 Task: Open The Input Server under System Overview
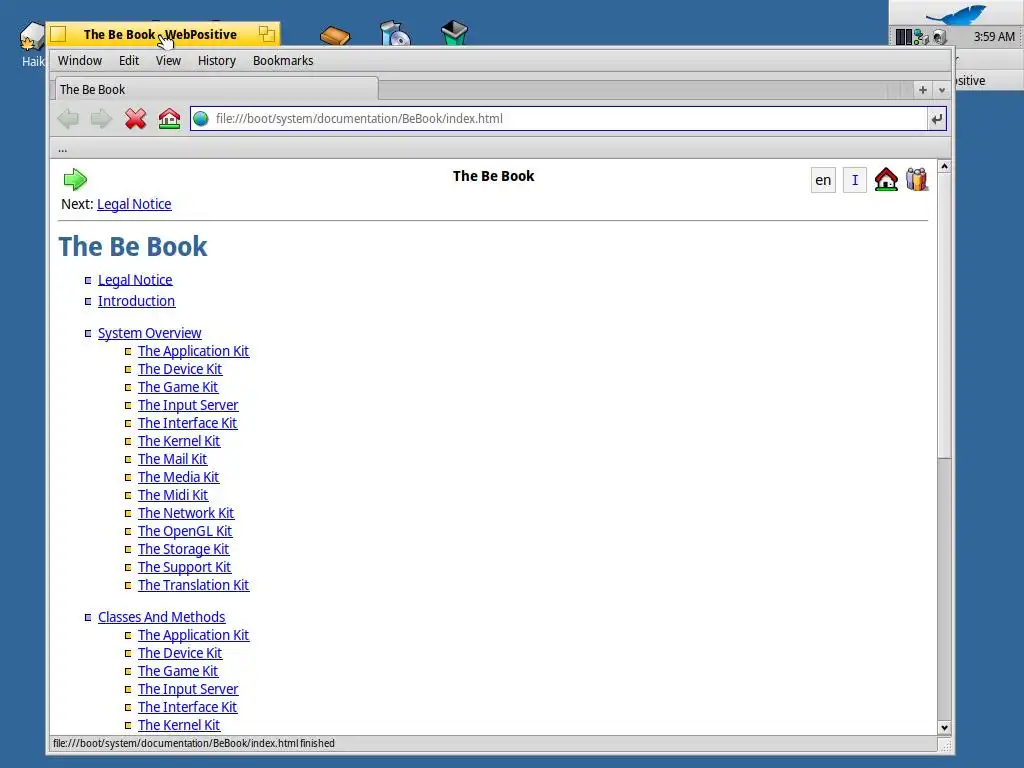(x=188, y=406)
